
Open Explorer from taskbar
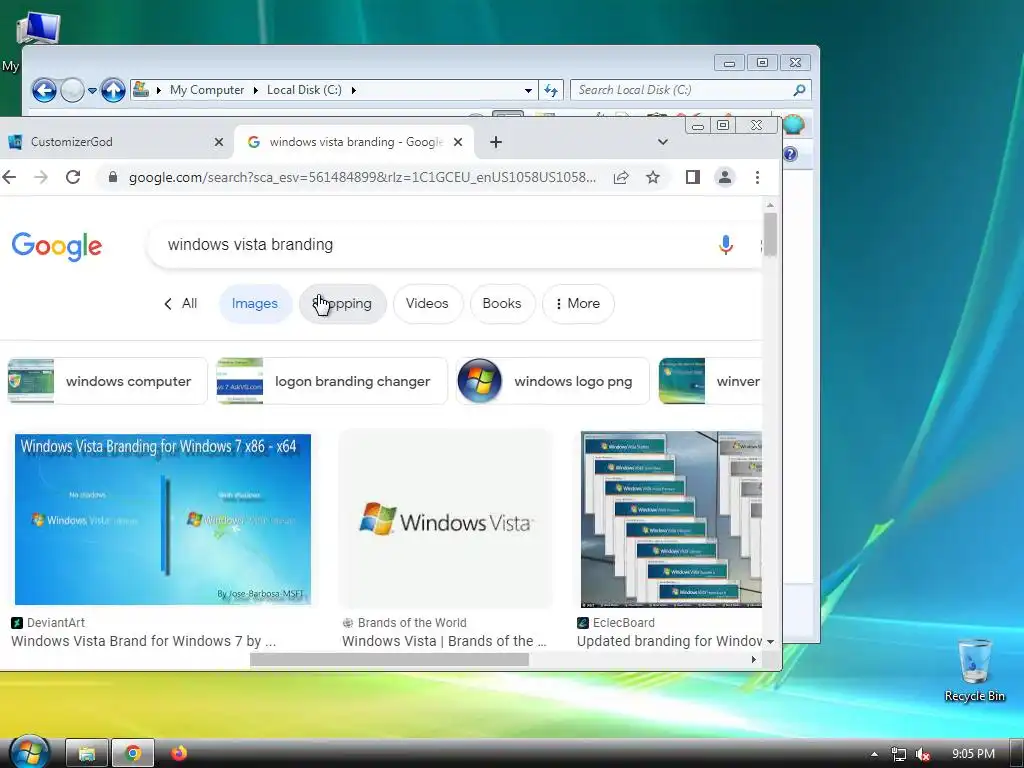[87, 754]
